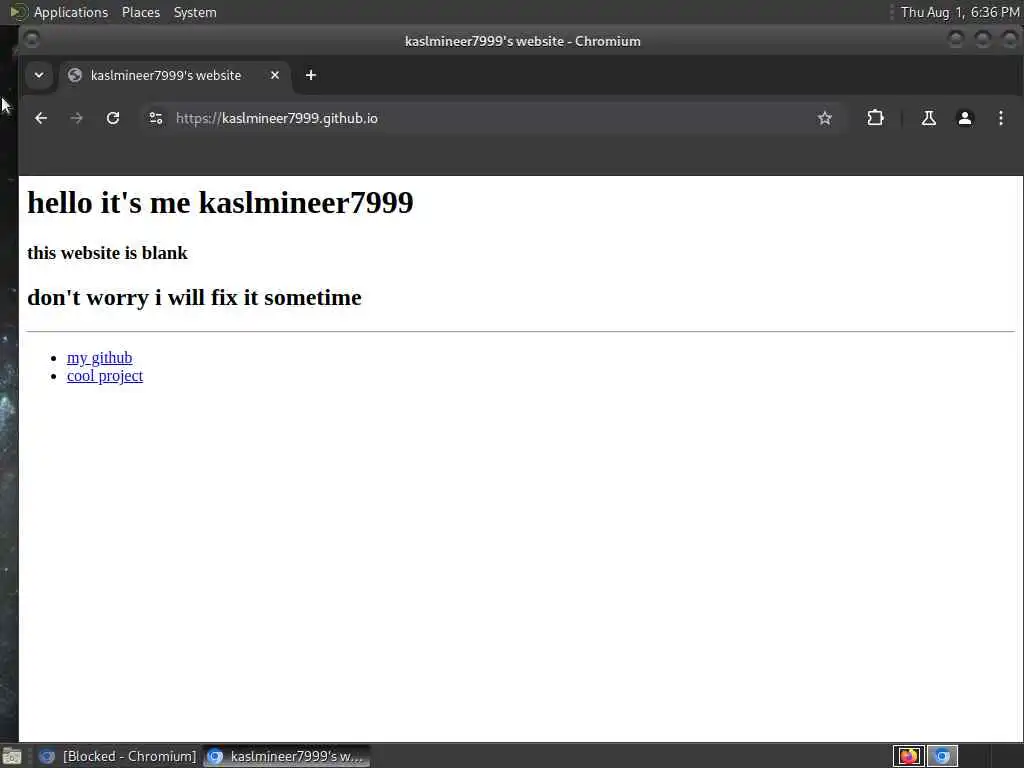The width and height of the screenshot is (1024, 768).
Task: Maximize the Chromium window
Action: coord(982,40)
